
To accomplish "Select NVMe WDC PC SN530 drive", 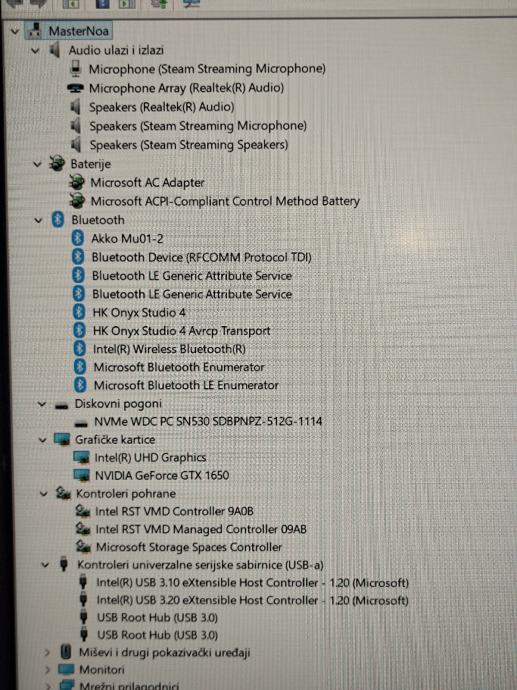I will point(208,422).
